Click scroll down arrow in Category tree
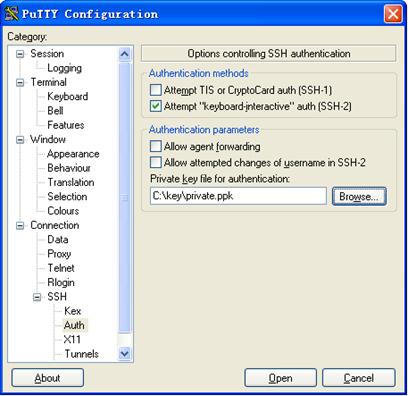The image size is (408, 396). [x=124, y=353]
